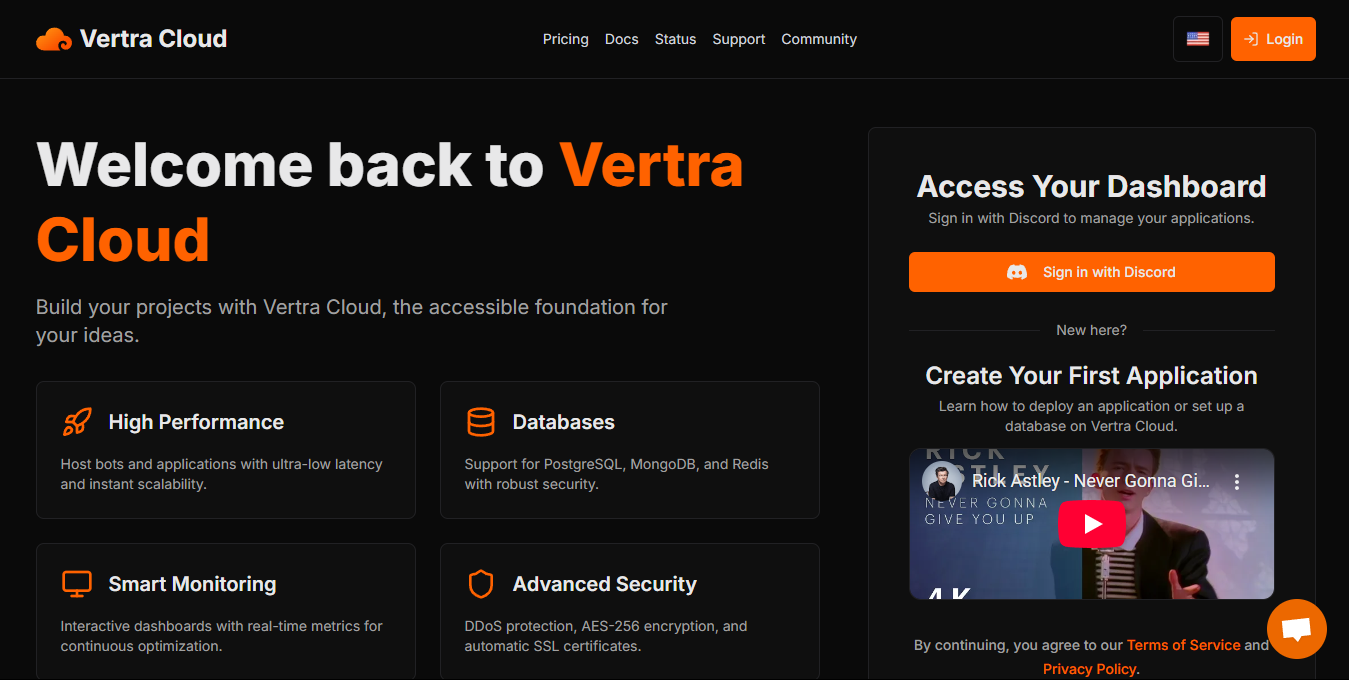Open the Terms of Service link
The height and width of the screenshot is (680, 1349).
click(x=1183, y=645)
